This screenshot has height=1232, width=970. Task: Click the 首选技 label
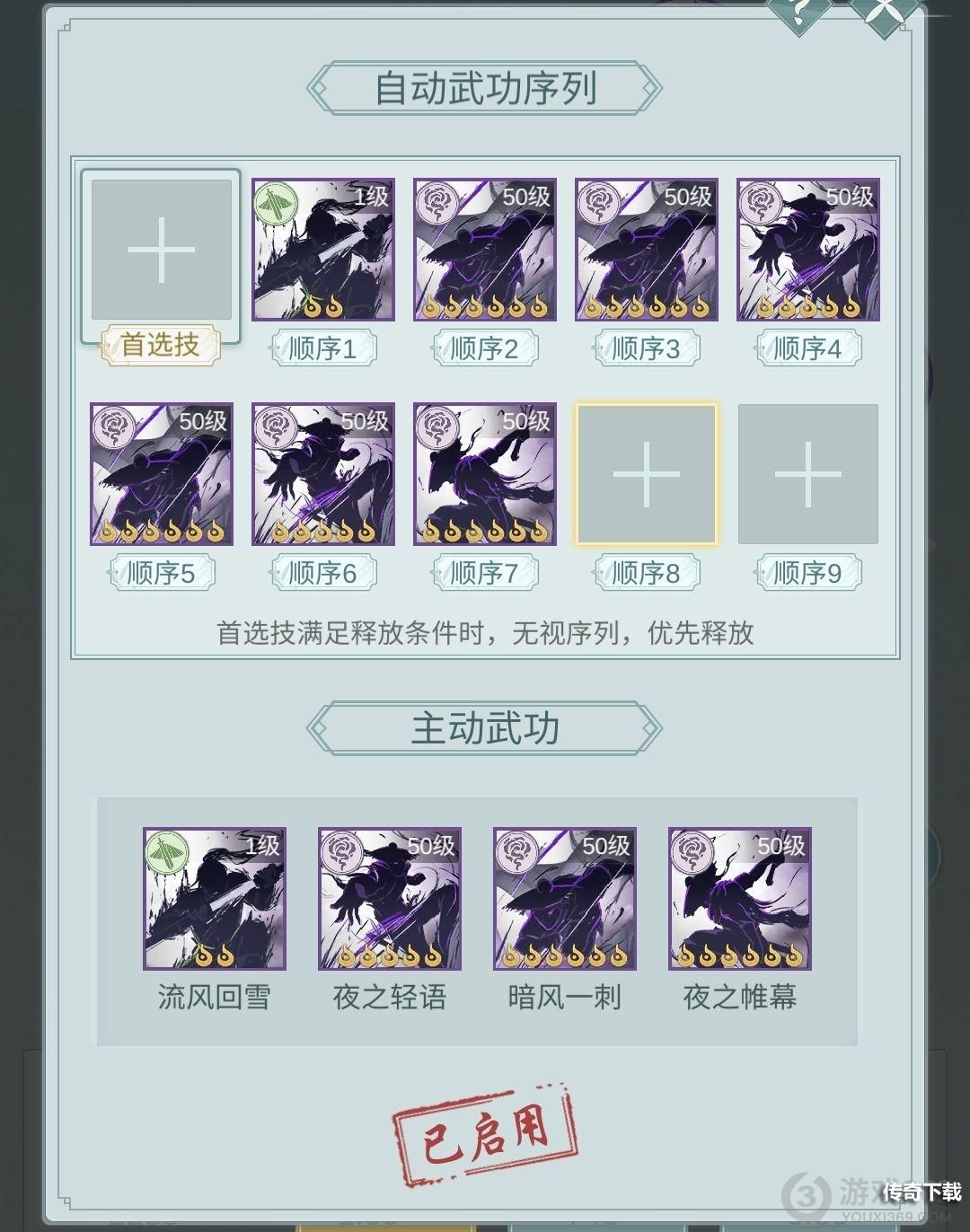161,345
